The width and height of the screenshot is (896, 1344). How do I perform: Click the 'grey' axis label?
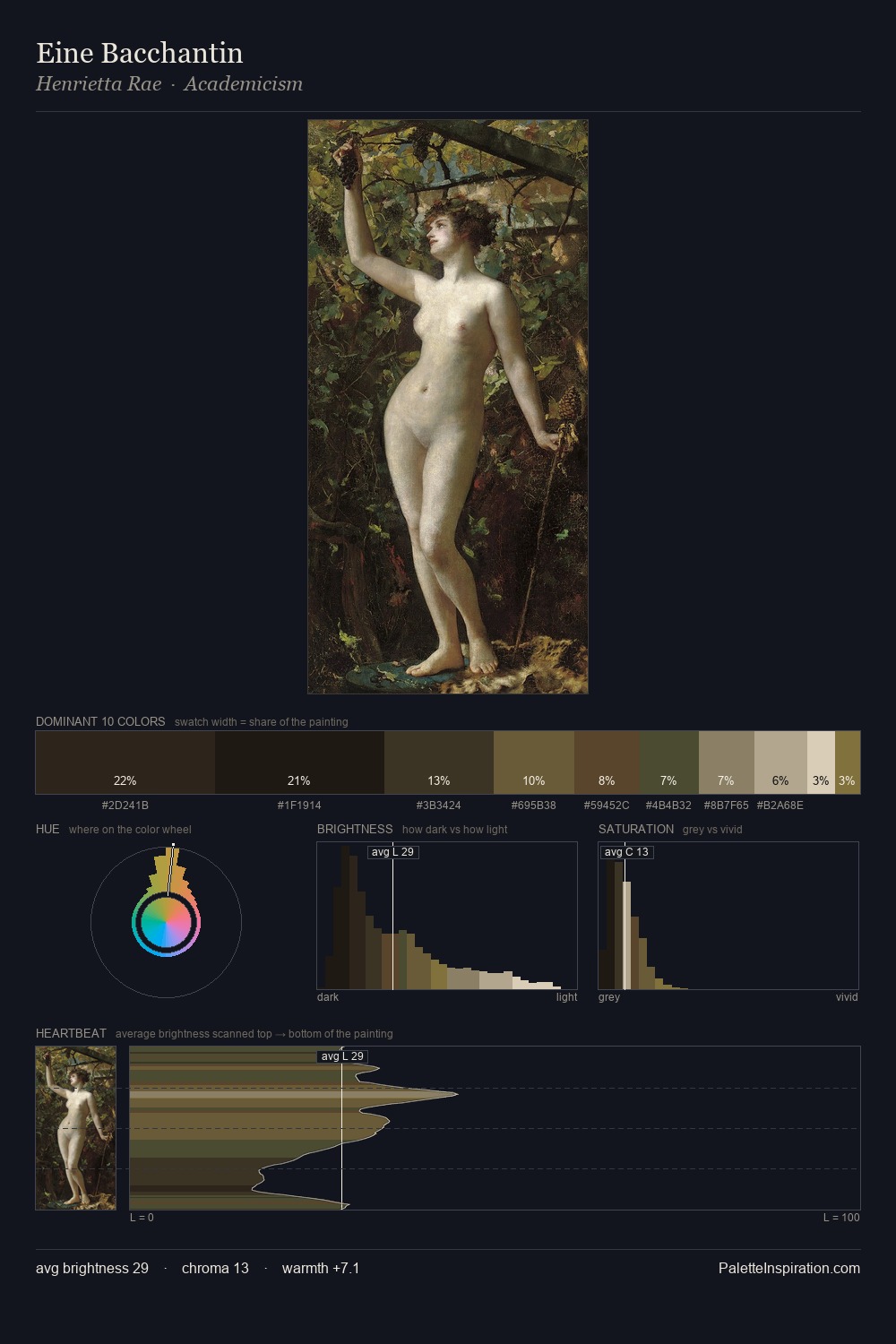609,997
